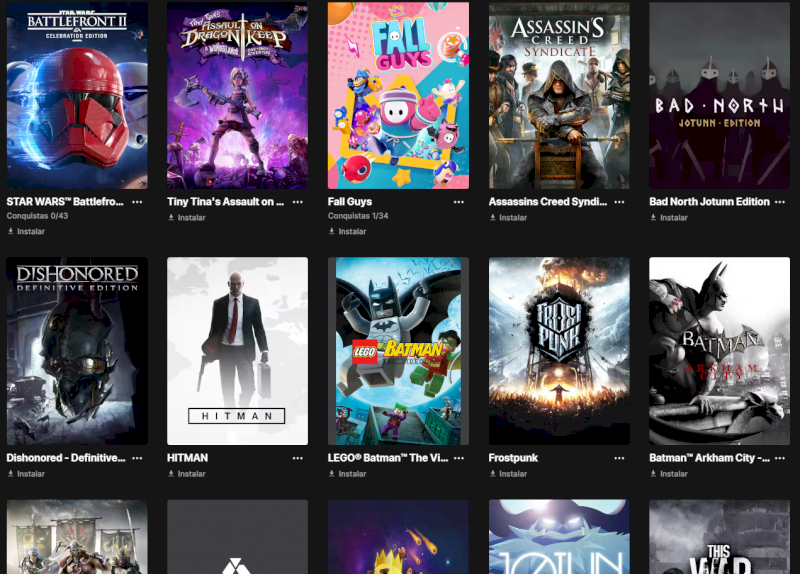The image size is (800, 574).
Task: Open options menu for STAR WARS Battlefront II
Action: coord(137,202)
